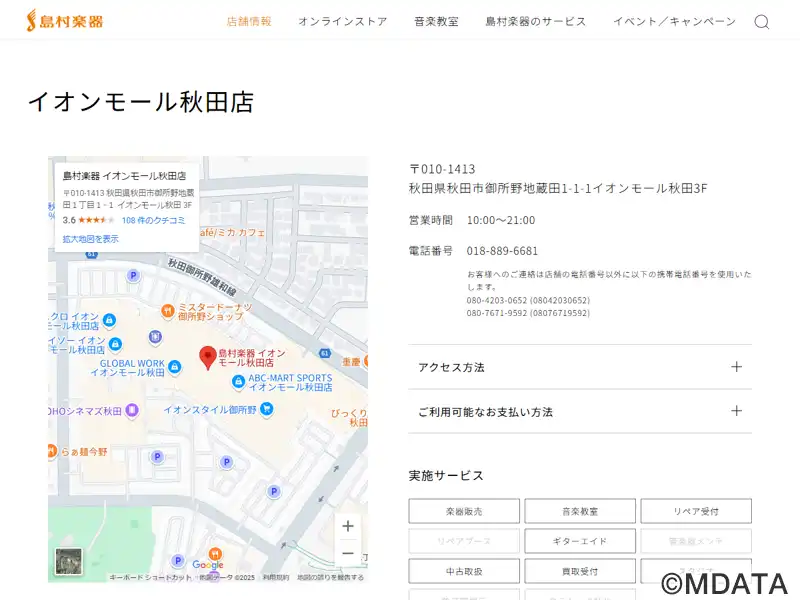Viewport: 800px width, 600px height.
Task: Click the mobile number 080-4203-0652
Action: coord(496,300)
